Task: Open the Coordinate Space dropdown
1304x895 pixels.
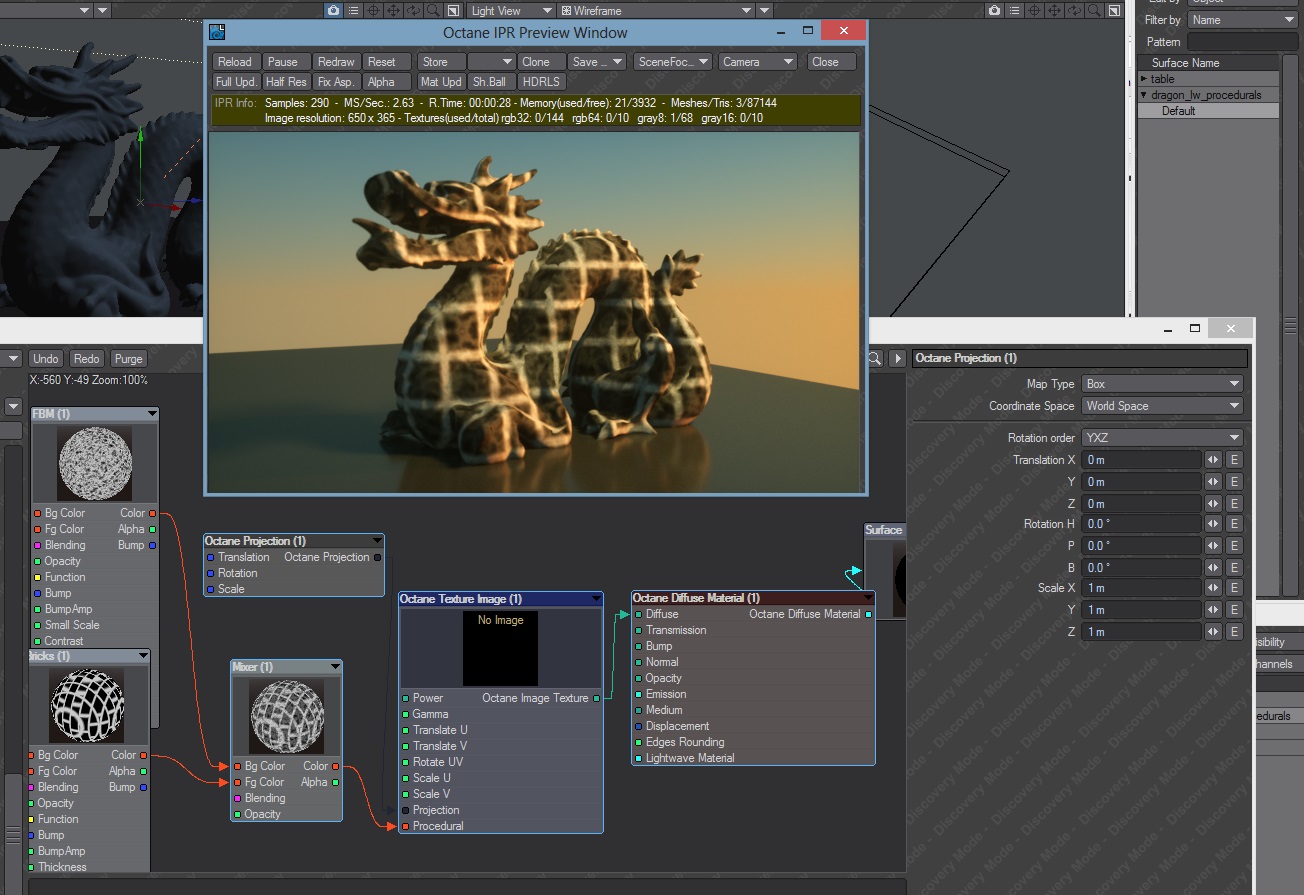Action: (x=1162, y=406)
